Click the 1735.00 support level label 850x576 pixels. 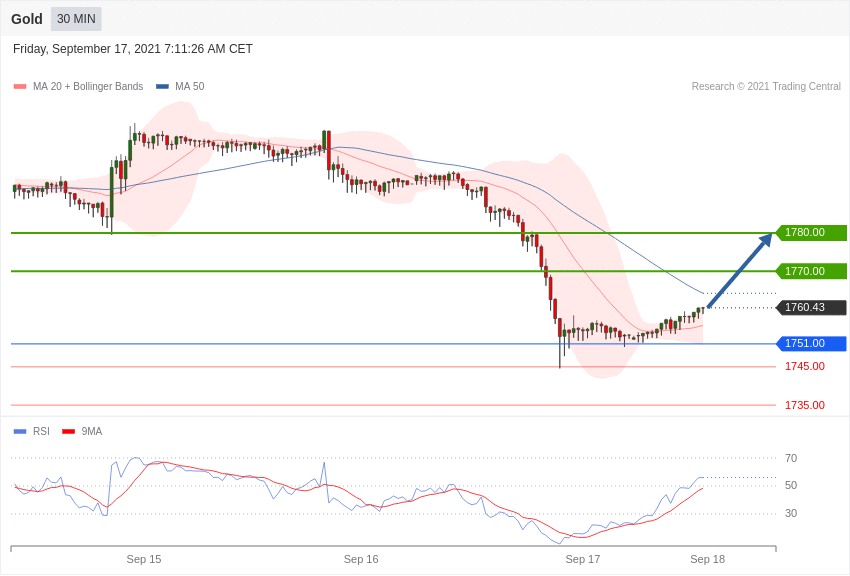click(x=805, y=405)
